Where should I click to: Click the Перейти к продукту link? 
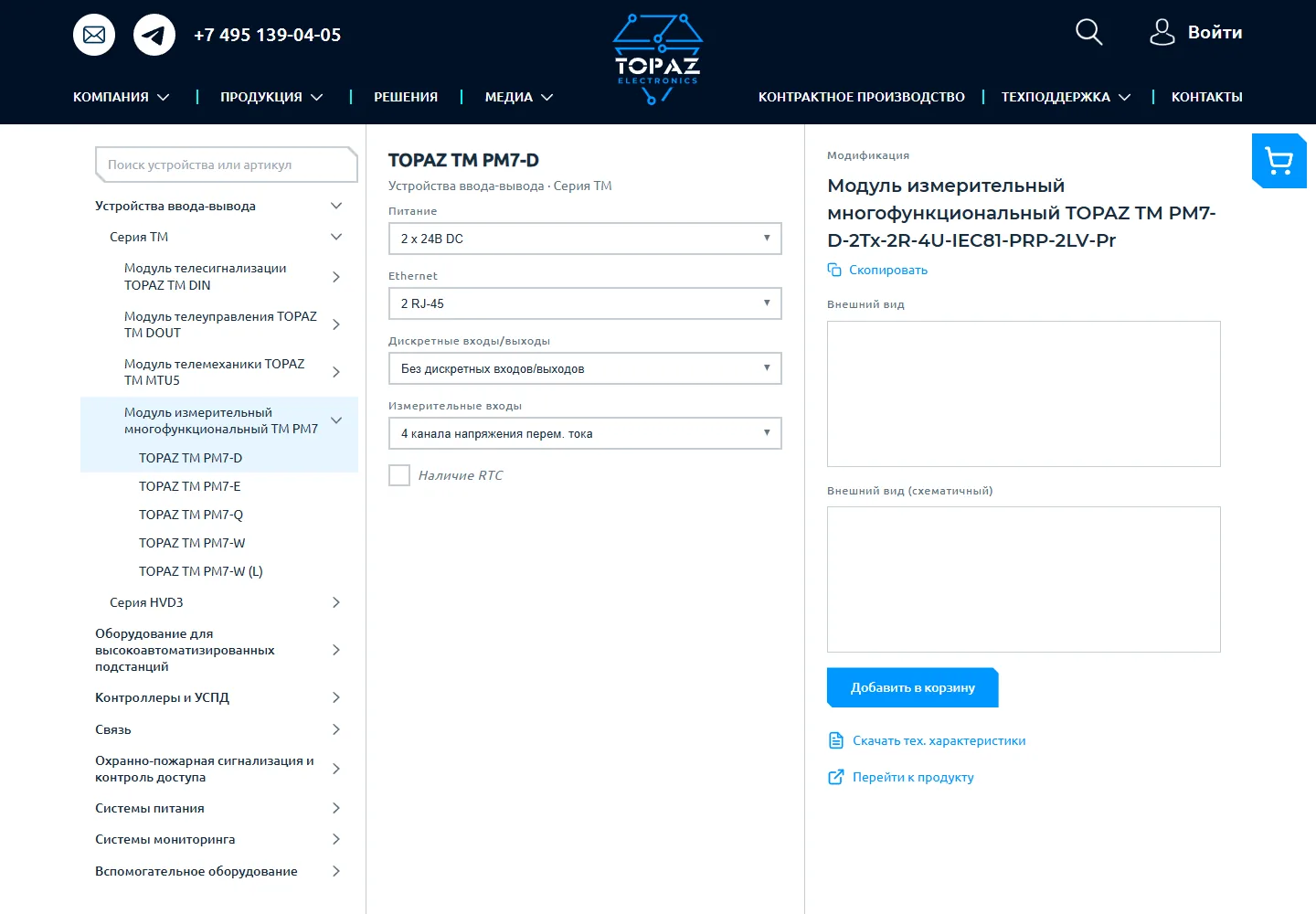coord(913,777)
